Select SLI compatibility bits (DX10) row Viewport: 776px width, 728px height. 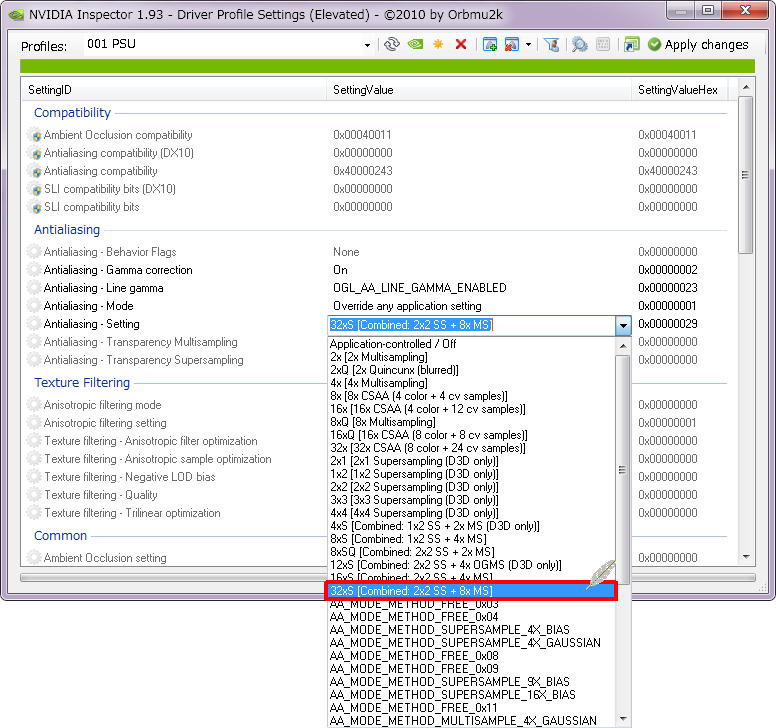pos(376,189)
